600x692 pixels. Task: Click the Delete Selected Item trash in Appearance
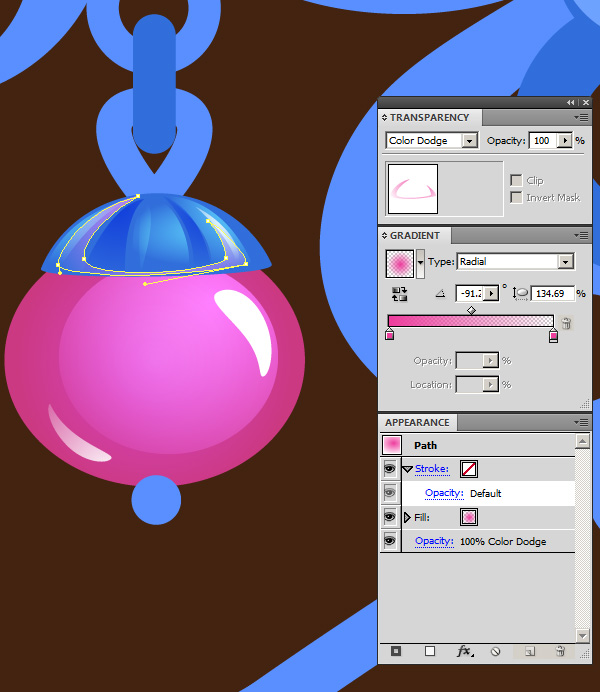[x=560, y=651]
